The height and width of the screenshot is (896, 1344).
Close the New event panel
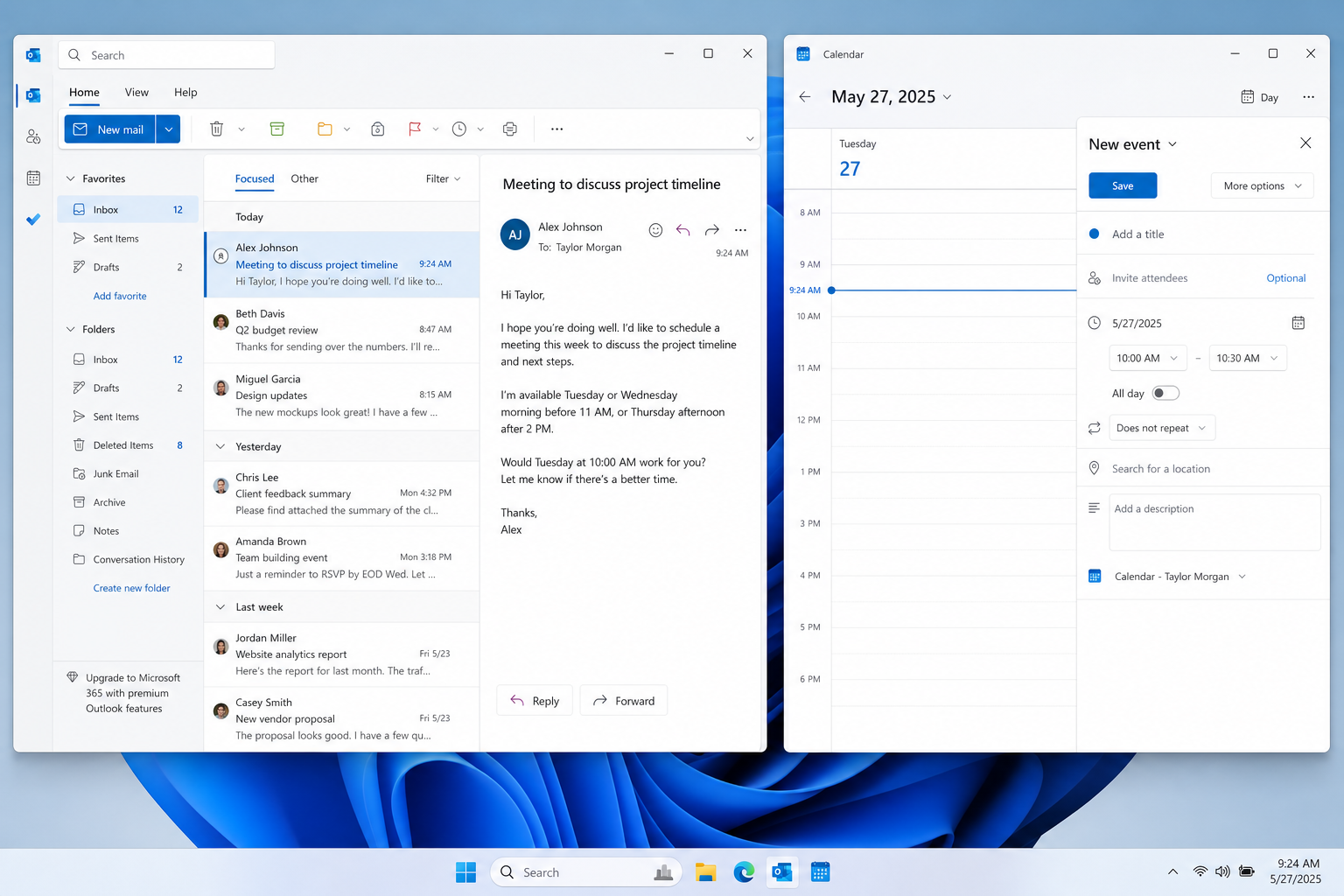(1305, 143)
